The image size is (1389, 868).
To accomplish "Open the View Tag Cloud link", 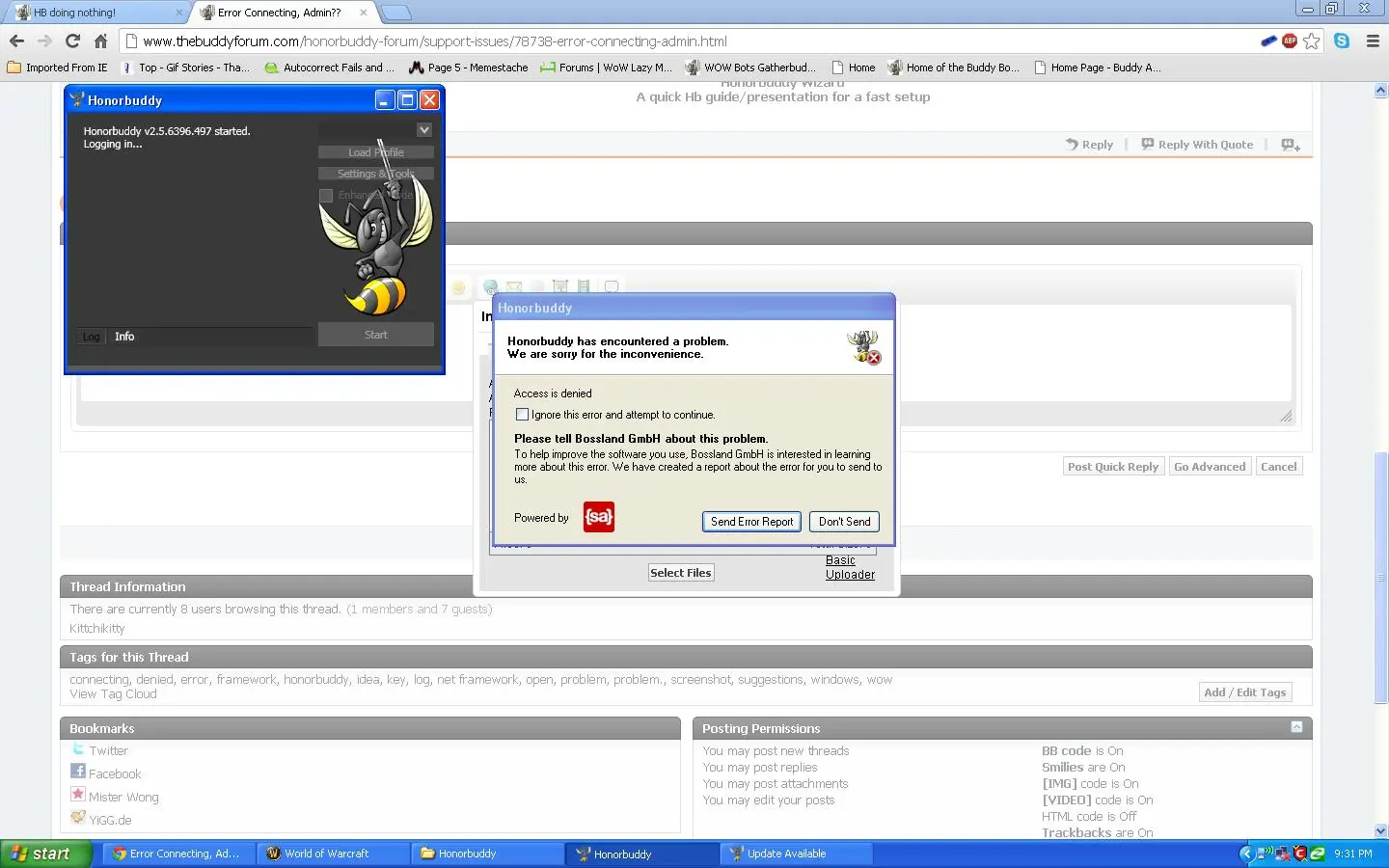I will pos(113,694).
